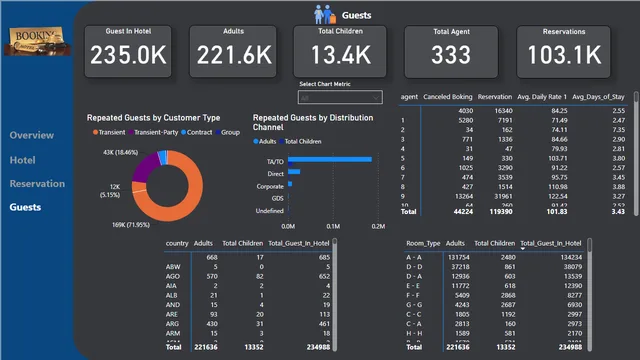Viewport: 640px width, 360px height.
Task: Click the room type table scrollbar
Action: click(589, 294)
